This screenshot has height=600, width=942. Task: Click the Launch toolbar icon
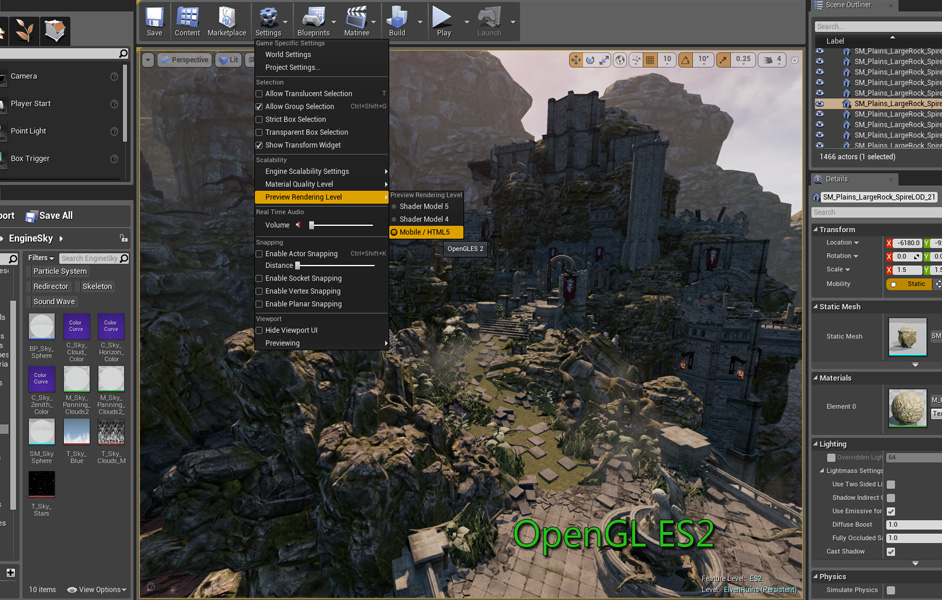(489, 17)
